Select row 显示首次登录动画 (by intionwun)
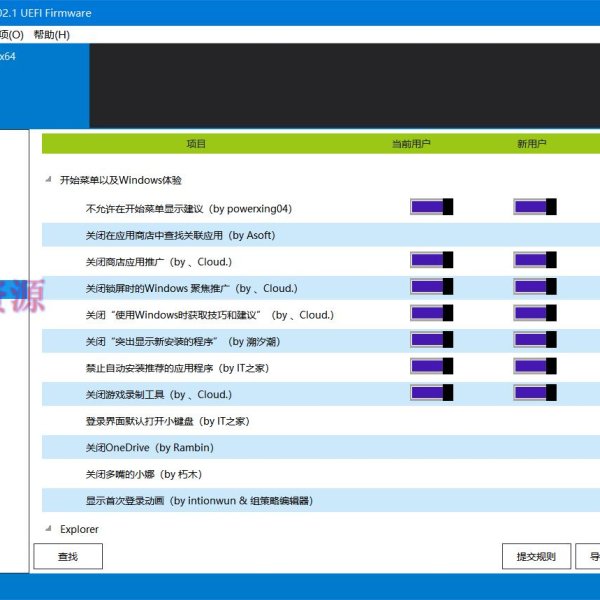Image resolution: width=600 pixels, height=600 pixels. [x=321, y=501]
